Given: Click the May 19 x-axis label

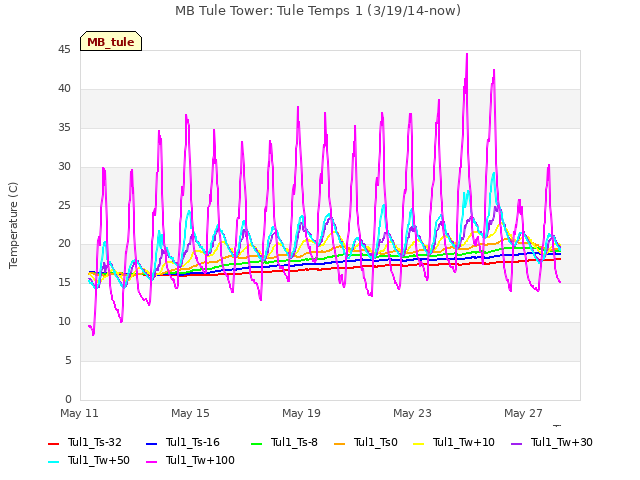Looking at the screenshot, I should [301, 413].
